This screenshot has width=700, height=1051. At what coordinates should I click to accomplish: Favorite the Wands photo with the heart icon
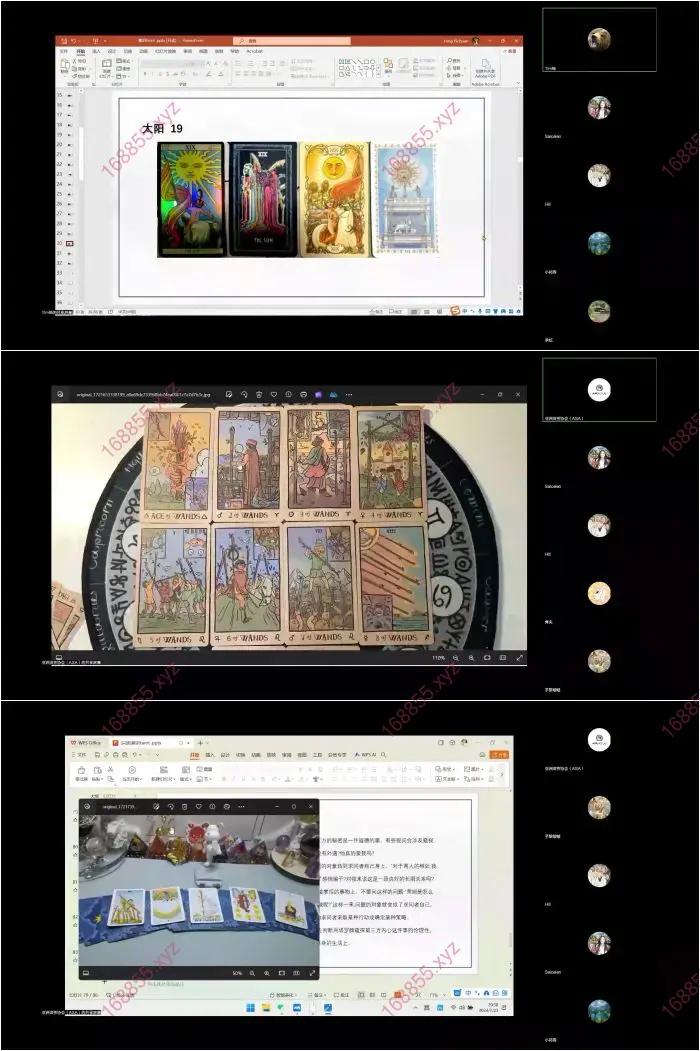click(x=273, y=394)
